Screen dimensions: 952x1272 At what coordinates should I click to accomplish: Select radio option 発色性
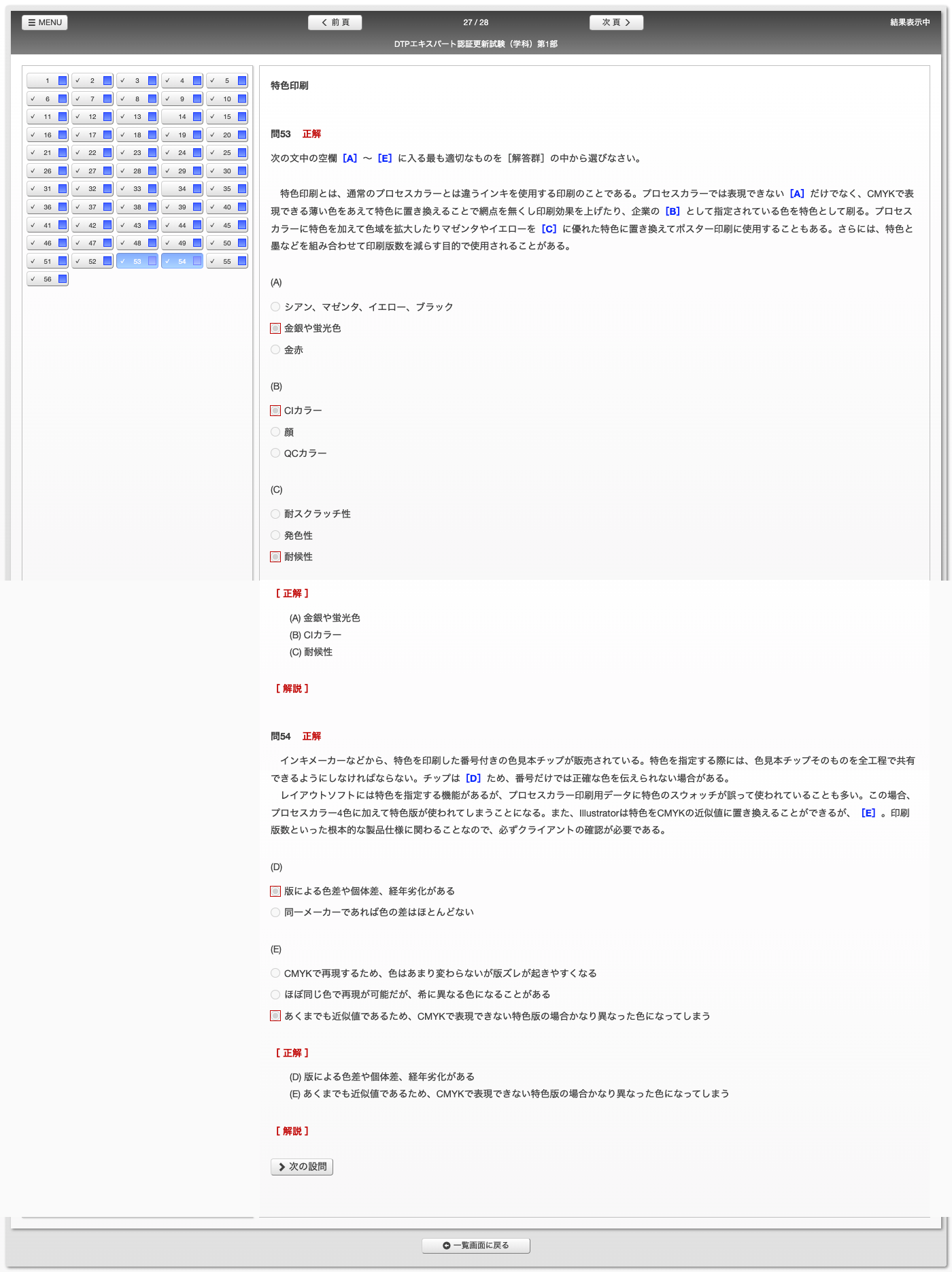click(275, 535)
